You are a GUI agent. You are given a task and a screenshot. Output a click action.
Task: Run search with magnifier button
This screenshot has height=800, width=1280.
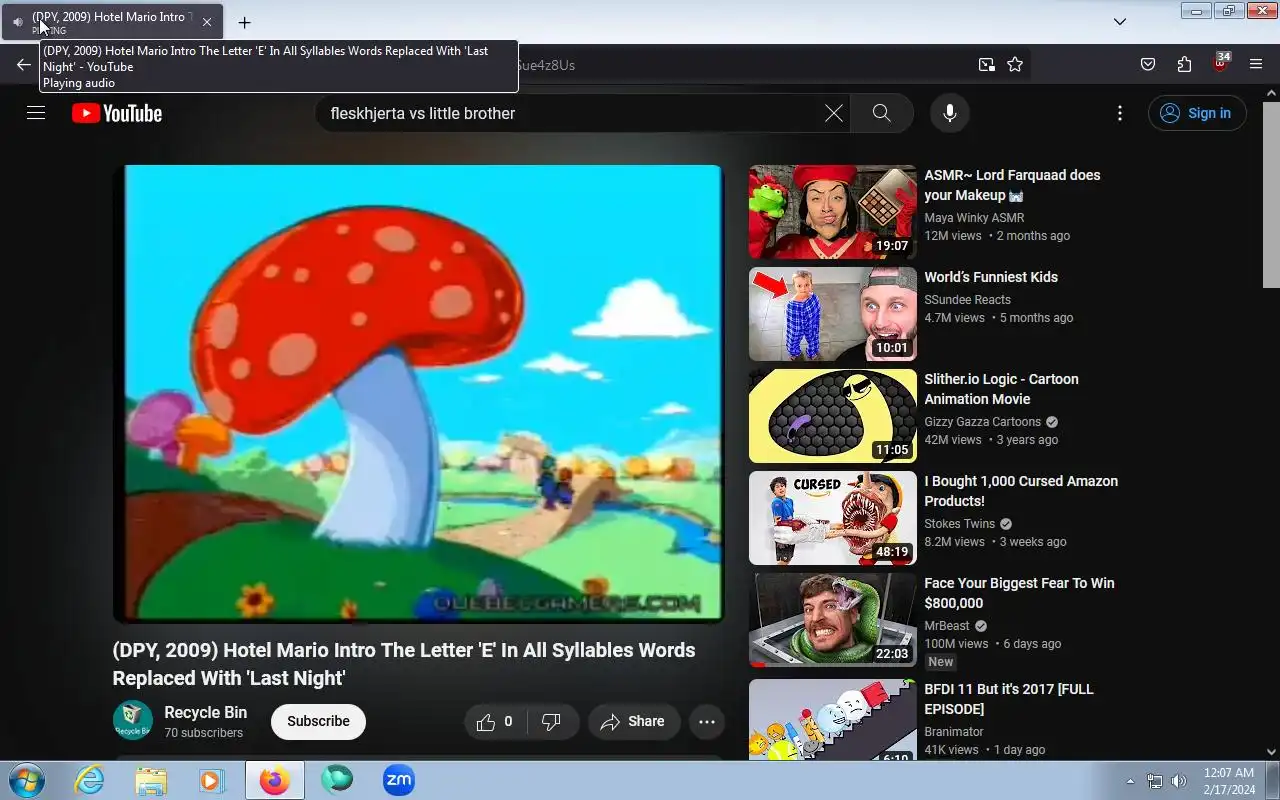point(881,113)
